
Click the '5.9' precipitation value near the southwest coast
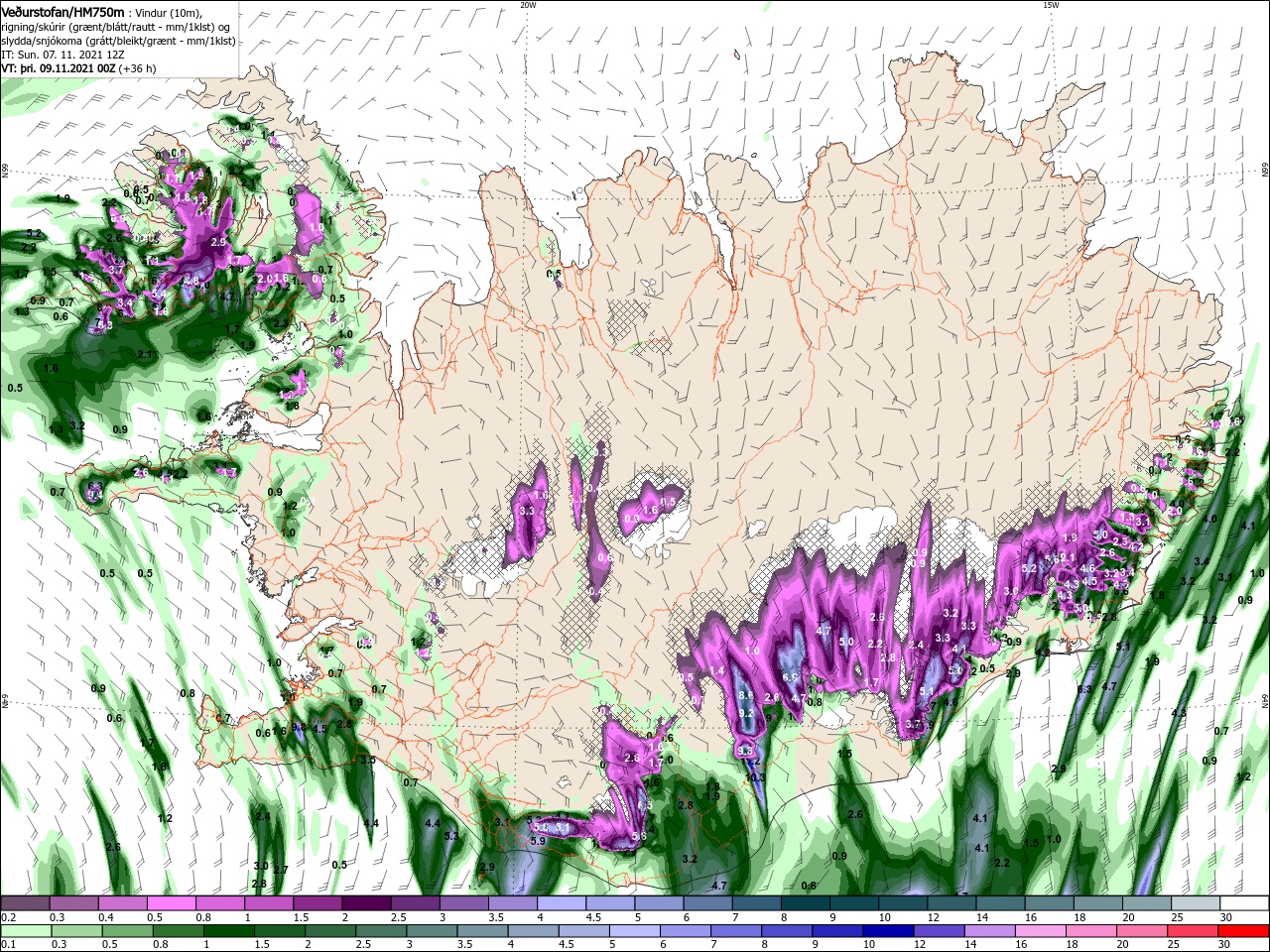(x=538, y=841)
